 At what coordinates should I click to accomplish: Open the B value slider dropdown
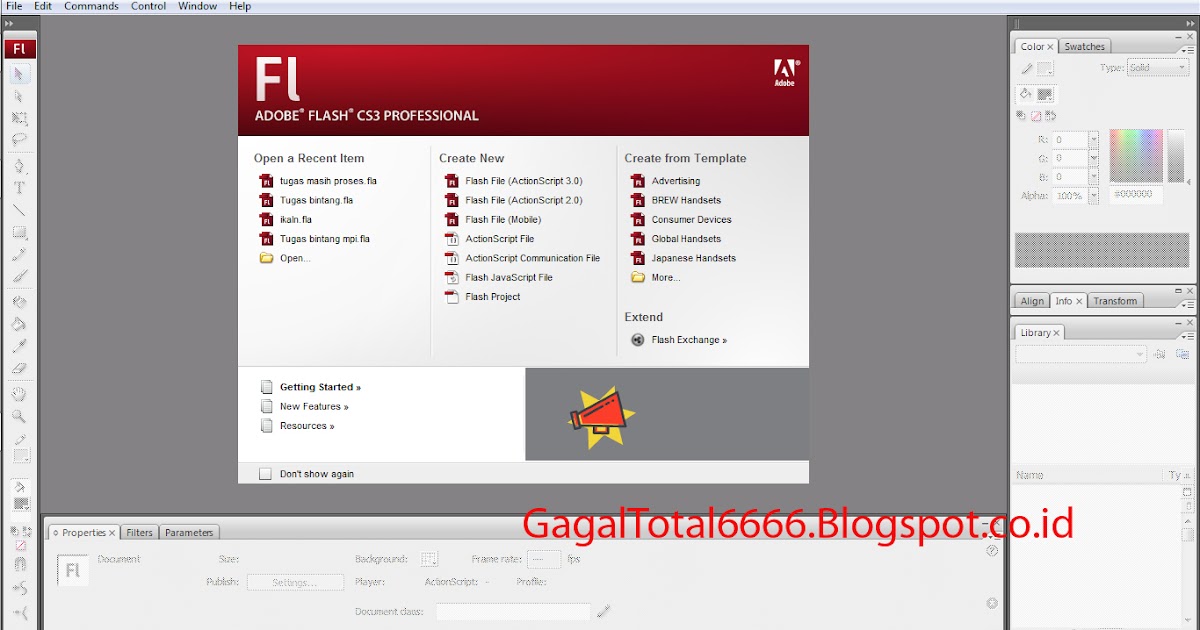tap(1093, 177)
